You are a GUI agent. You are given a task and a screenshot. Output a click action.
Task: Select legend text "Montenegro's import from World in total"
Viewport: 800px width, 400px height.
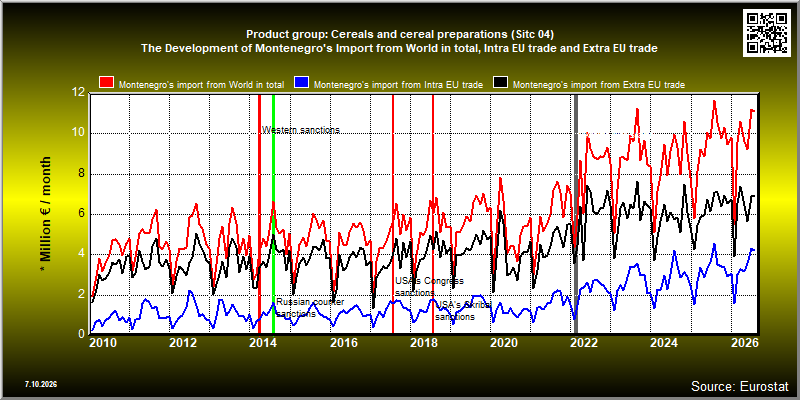[x=201, y=85]
